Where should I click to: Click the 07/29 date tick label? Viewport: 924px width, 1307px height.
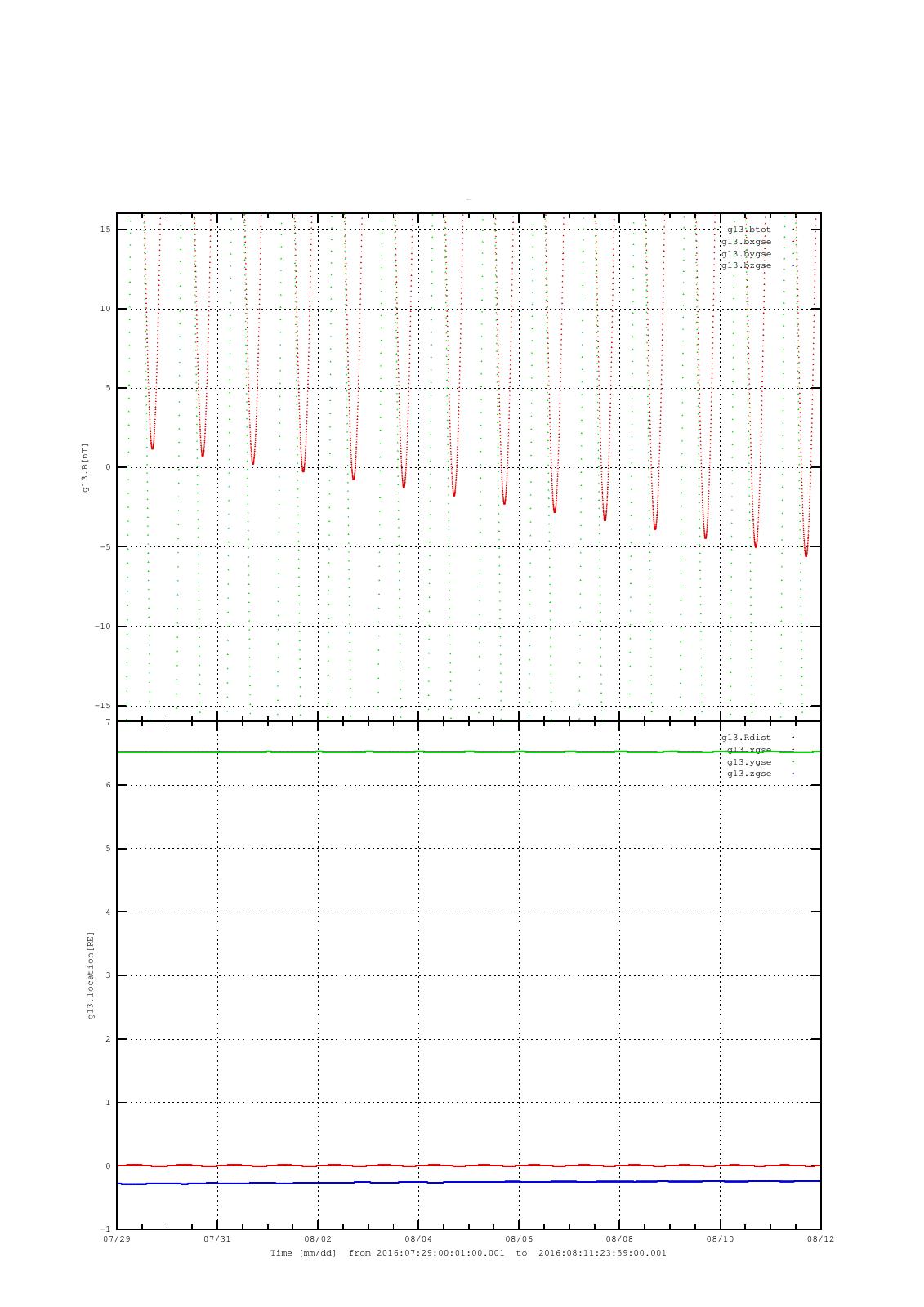point(117,1238)
